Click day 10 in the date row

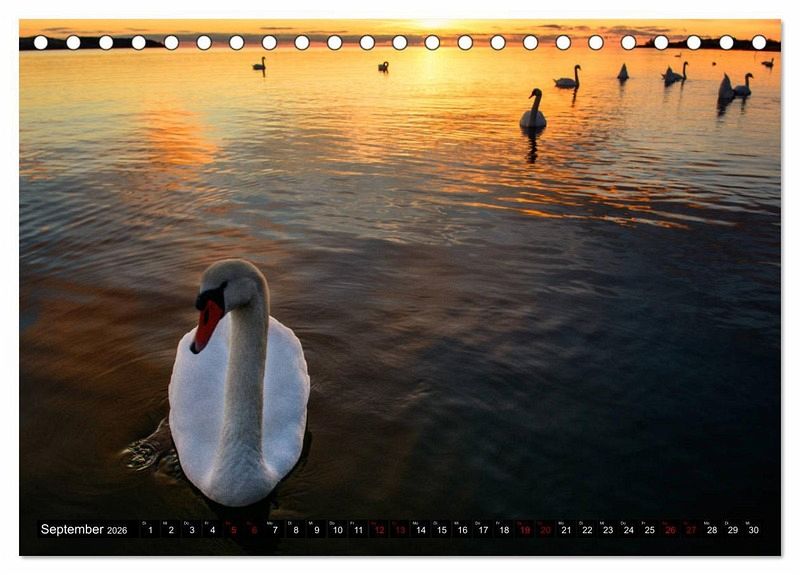click(x=337, y=530)
